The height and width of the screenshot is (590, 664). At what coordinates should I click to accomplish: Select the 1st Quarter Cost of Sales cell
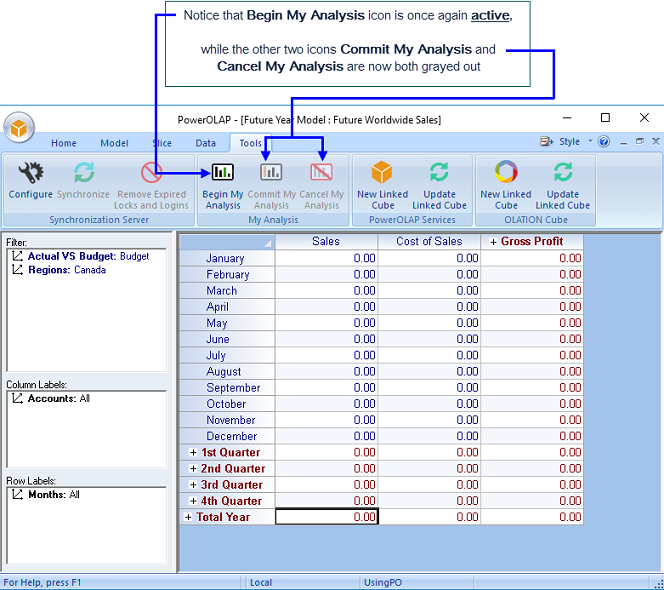429,452
